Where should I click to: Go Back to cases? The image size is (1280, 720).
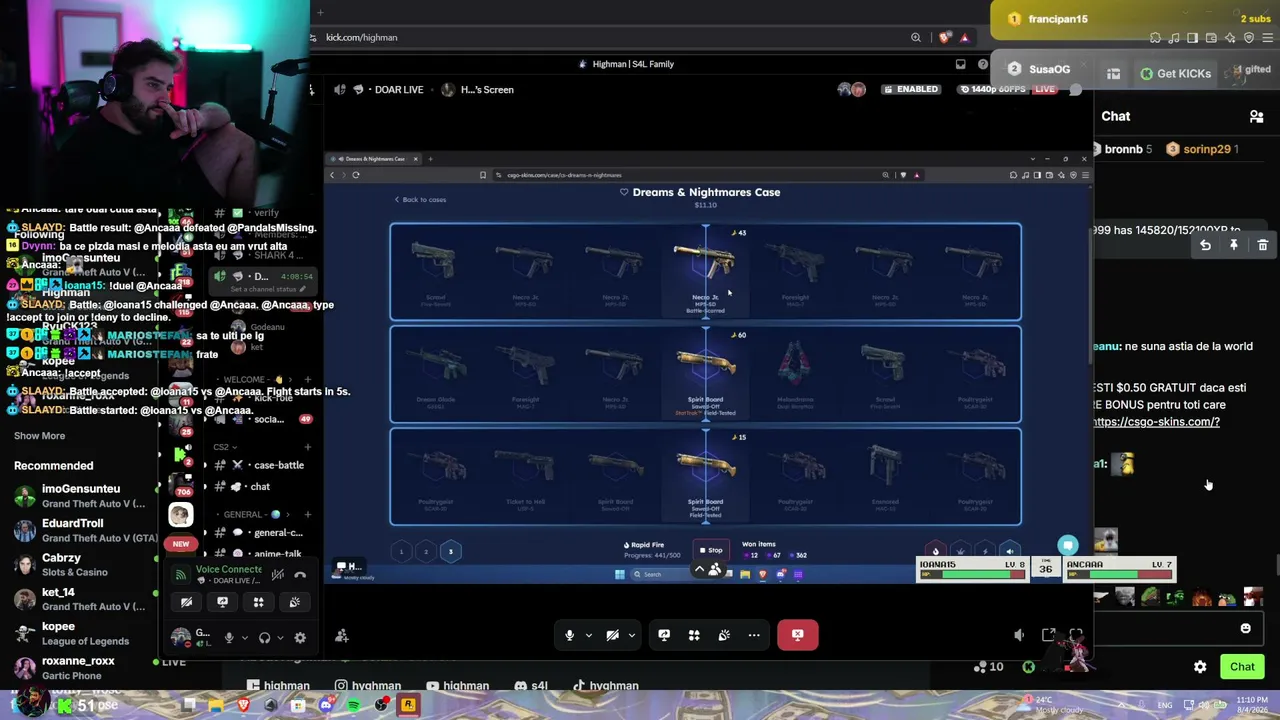420,200
